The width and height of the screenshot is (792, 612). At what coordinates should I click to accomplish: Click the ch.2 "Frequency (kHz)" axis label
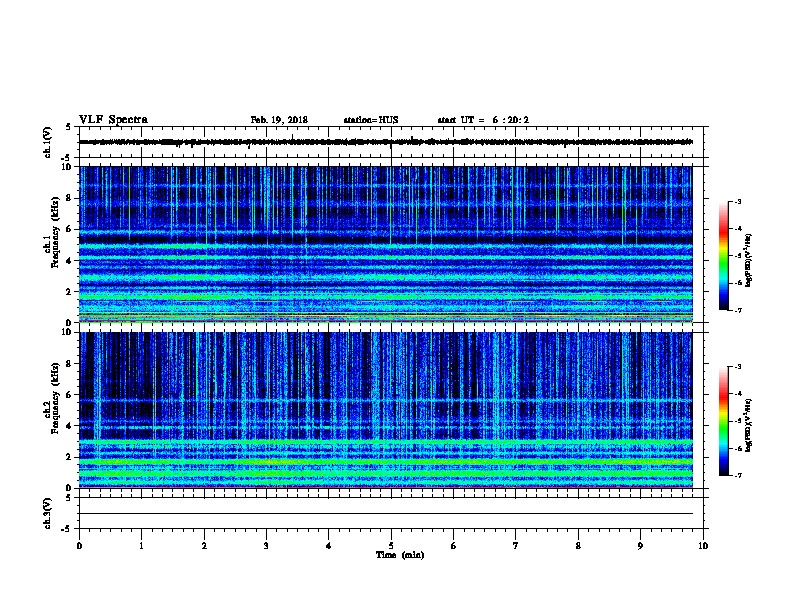[x=55, y=398]
